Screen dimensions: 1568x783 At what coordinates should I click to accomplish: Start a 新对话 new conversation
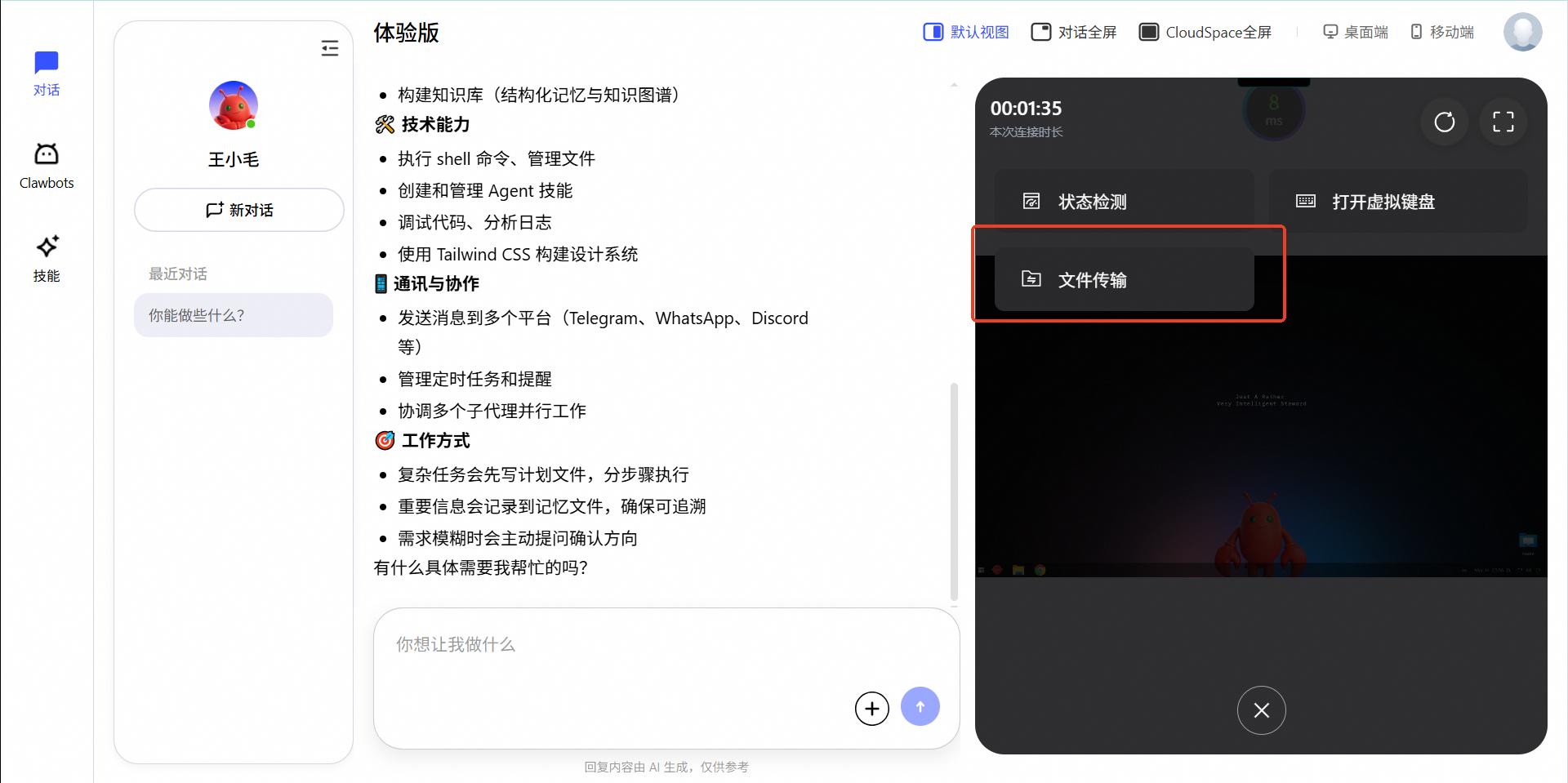(x=239, y=210)
